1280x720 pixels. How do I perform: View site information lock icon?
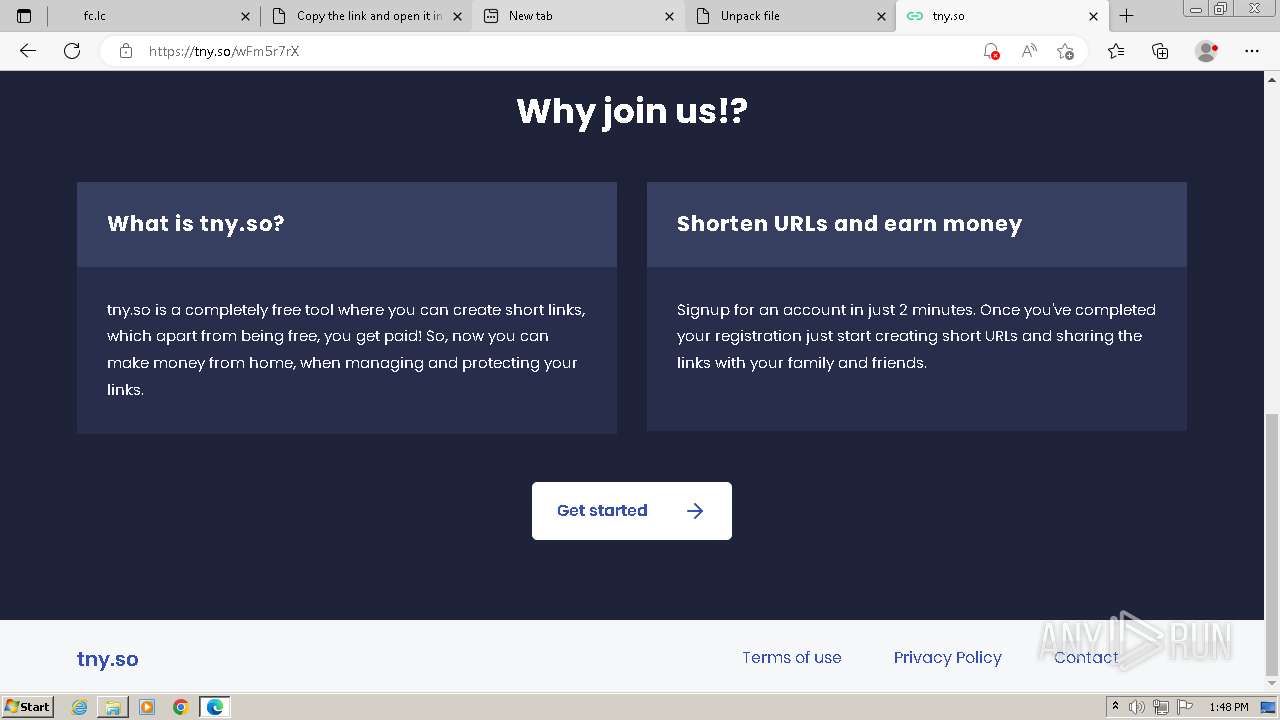click(x=126, y=51)
